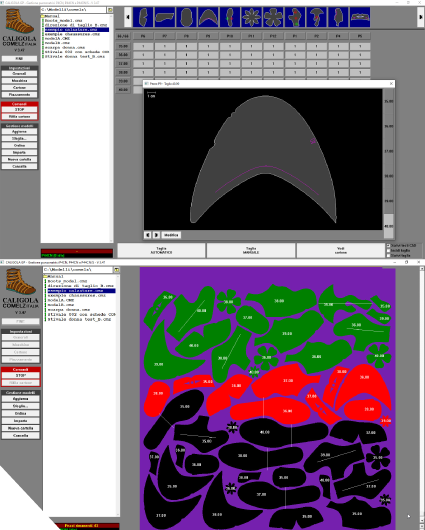Click the Caligola sandal logo in lower window

(x=20, y=282)
